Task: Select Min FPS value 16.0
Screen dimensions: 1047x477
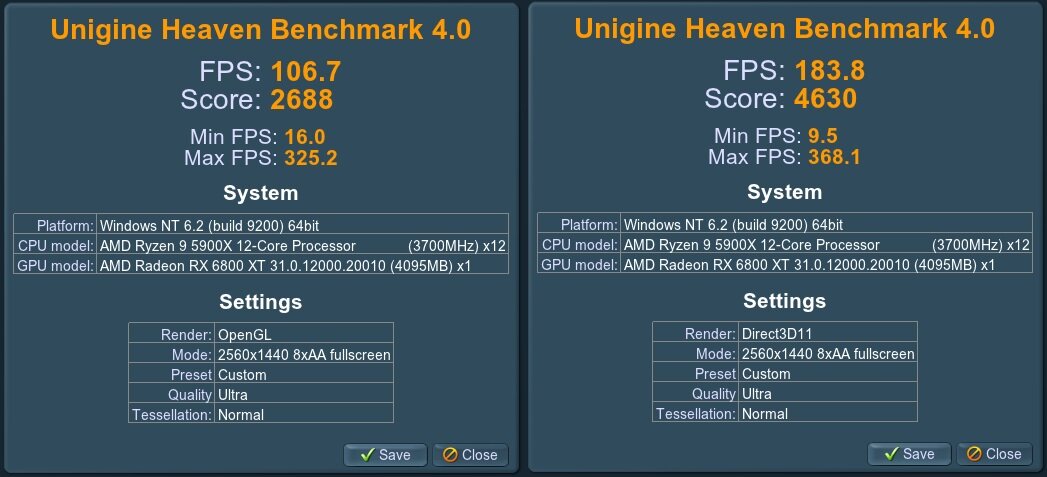Action: [305, 138]
